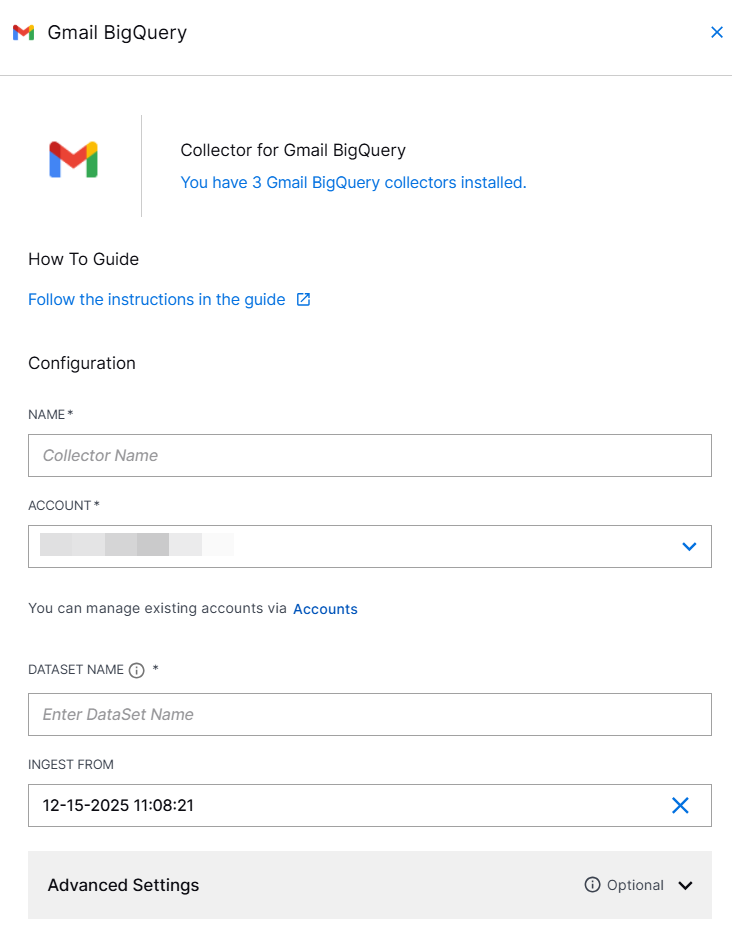Click the Enter DataSet Name field
732x943 pixels.
pyautogui.click(x=370, y=714)
